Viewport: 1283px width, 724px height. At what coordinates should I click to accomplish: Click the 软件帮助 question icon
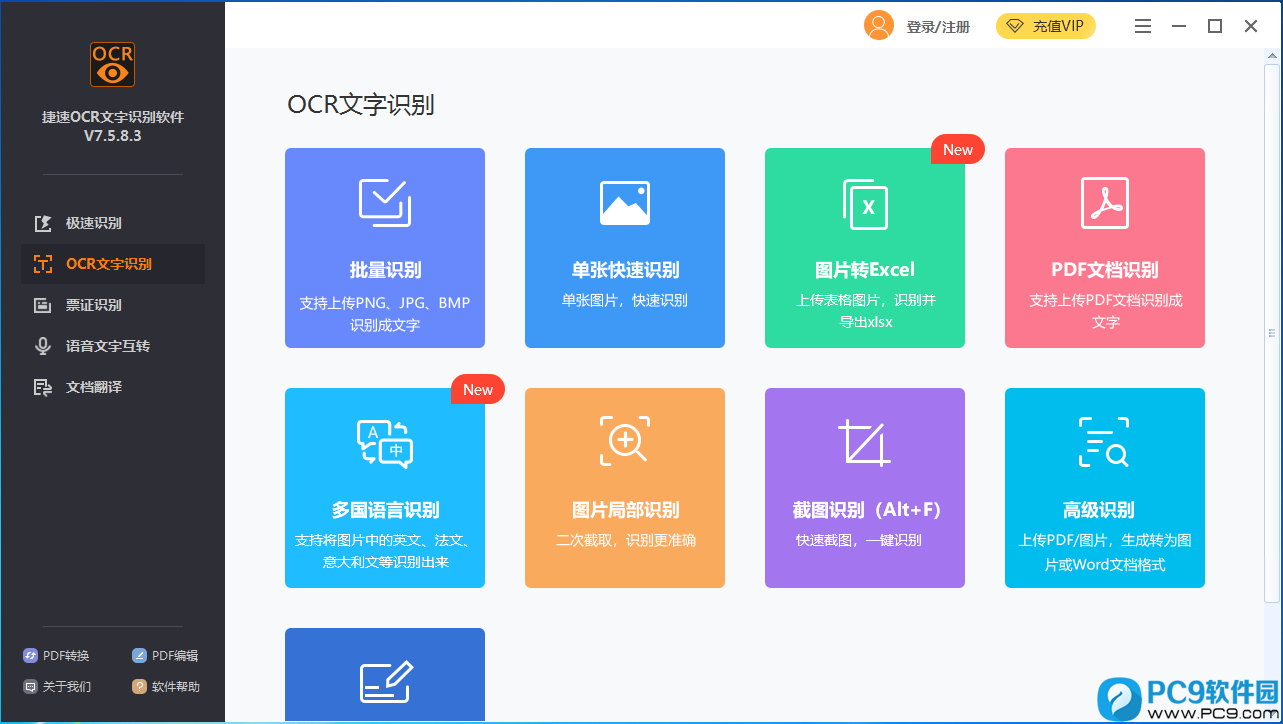pos(140,687)
